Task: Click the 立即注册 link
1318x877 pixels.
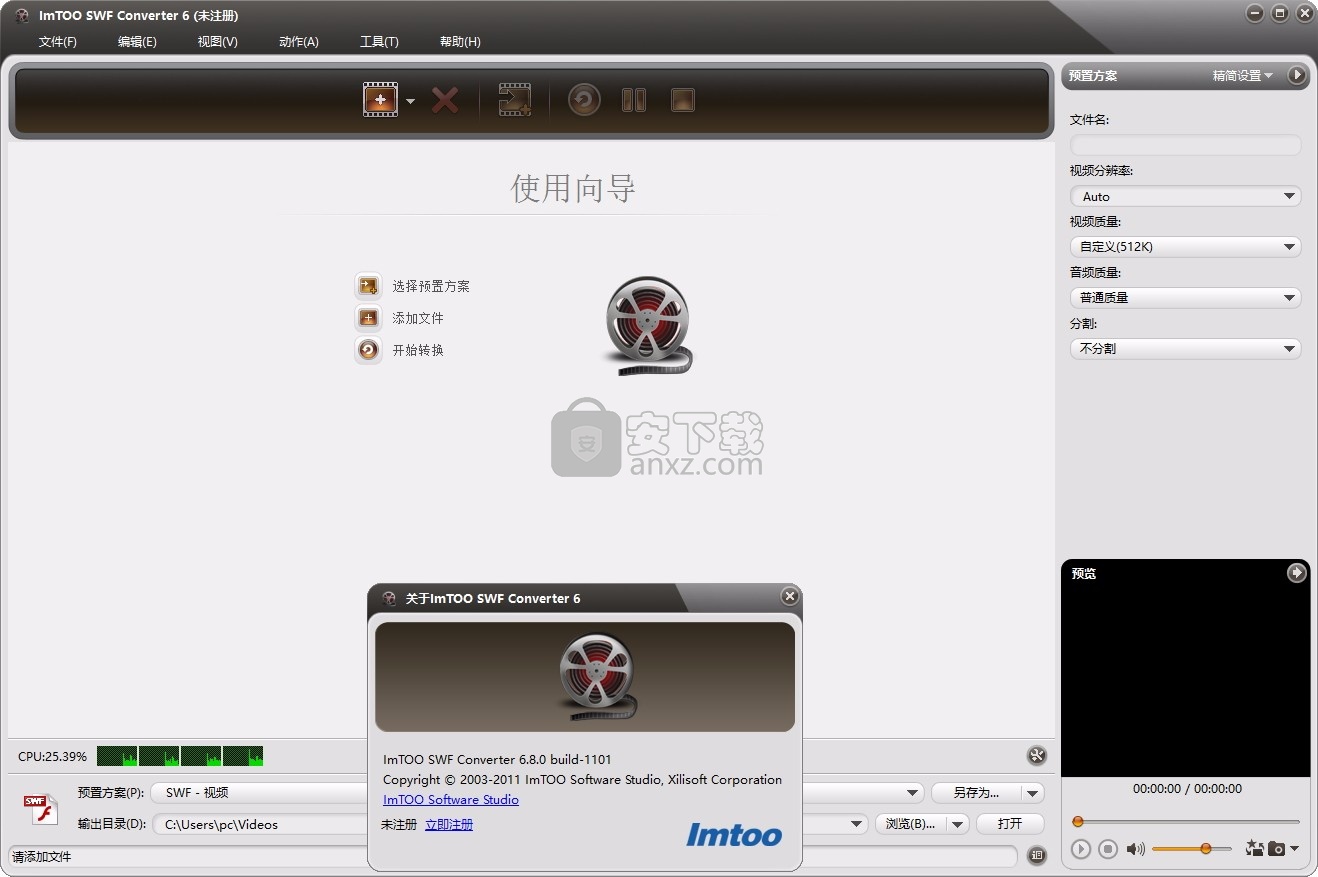Action: (449, 824)
